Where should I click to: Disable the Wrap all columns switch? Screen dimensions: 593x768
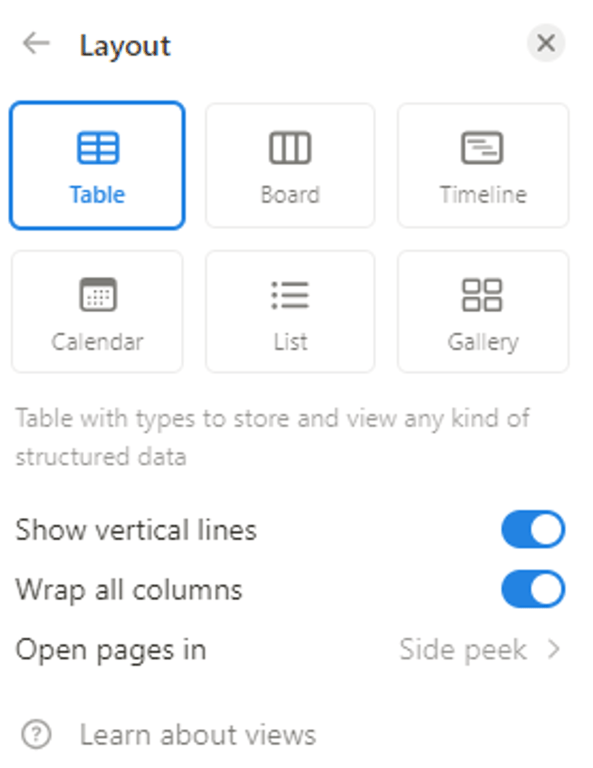533,589
